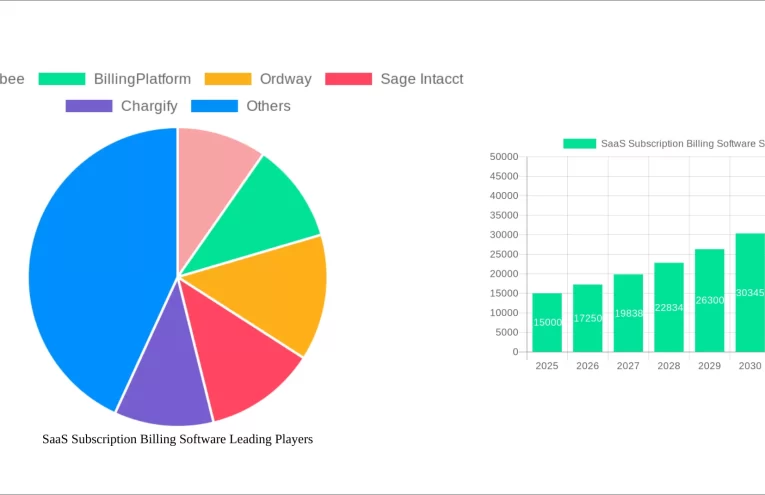Click the 0 y-axis value
The width and height of the screenshot is (765, 495).
click(516, 352)
